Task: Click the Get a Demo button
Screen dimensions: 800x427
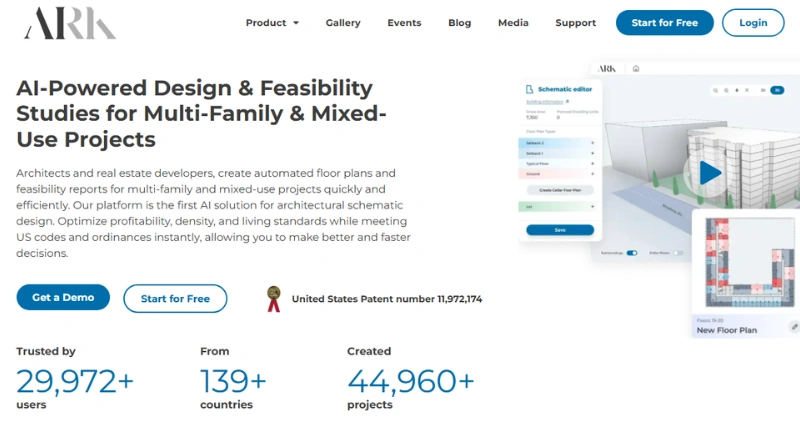Action: tap(63, 298)
